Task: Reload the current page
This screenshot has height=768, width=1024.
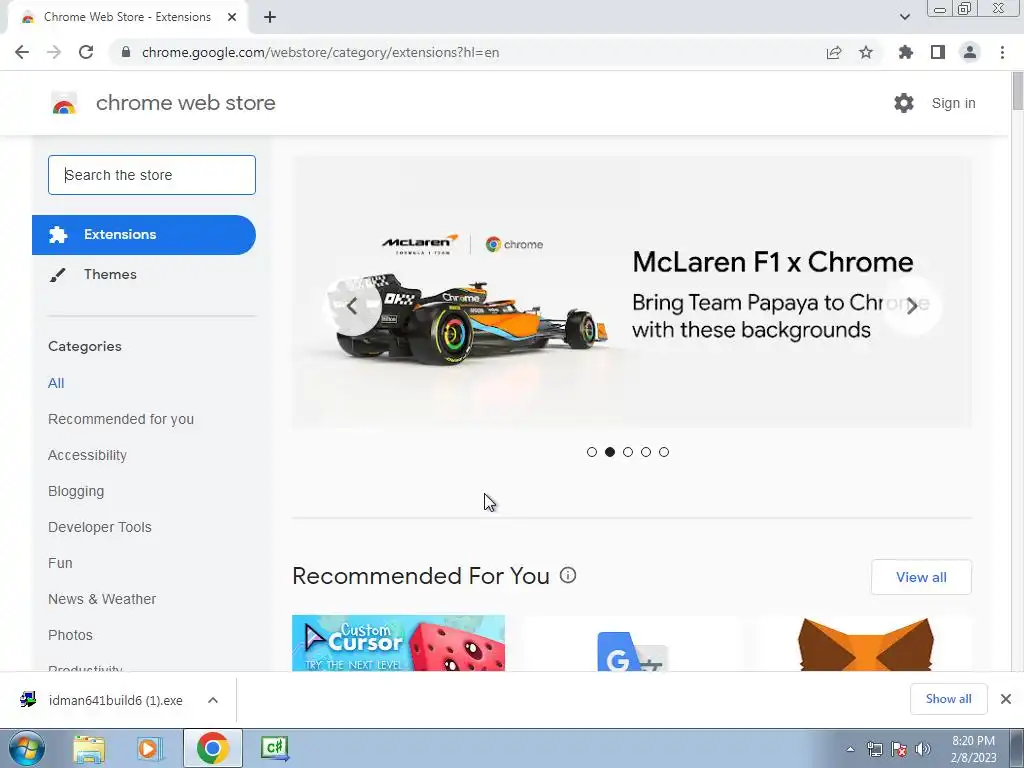Action: coord(86,52)
